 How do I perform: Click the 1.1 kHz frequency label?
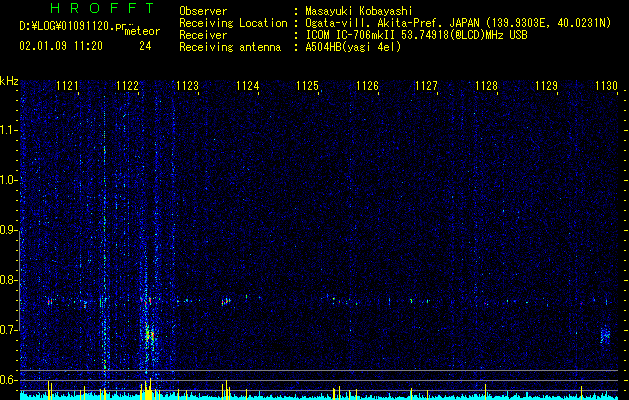(x=8, y=130)
